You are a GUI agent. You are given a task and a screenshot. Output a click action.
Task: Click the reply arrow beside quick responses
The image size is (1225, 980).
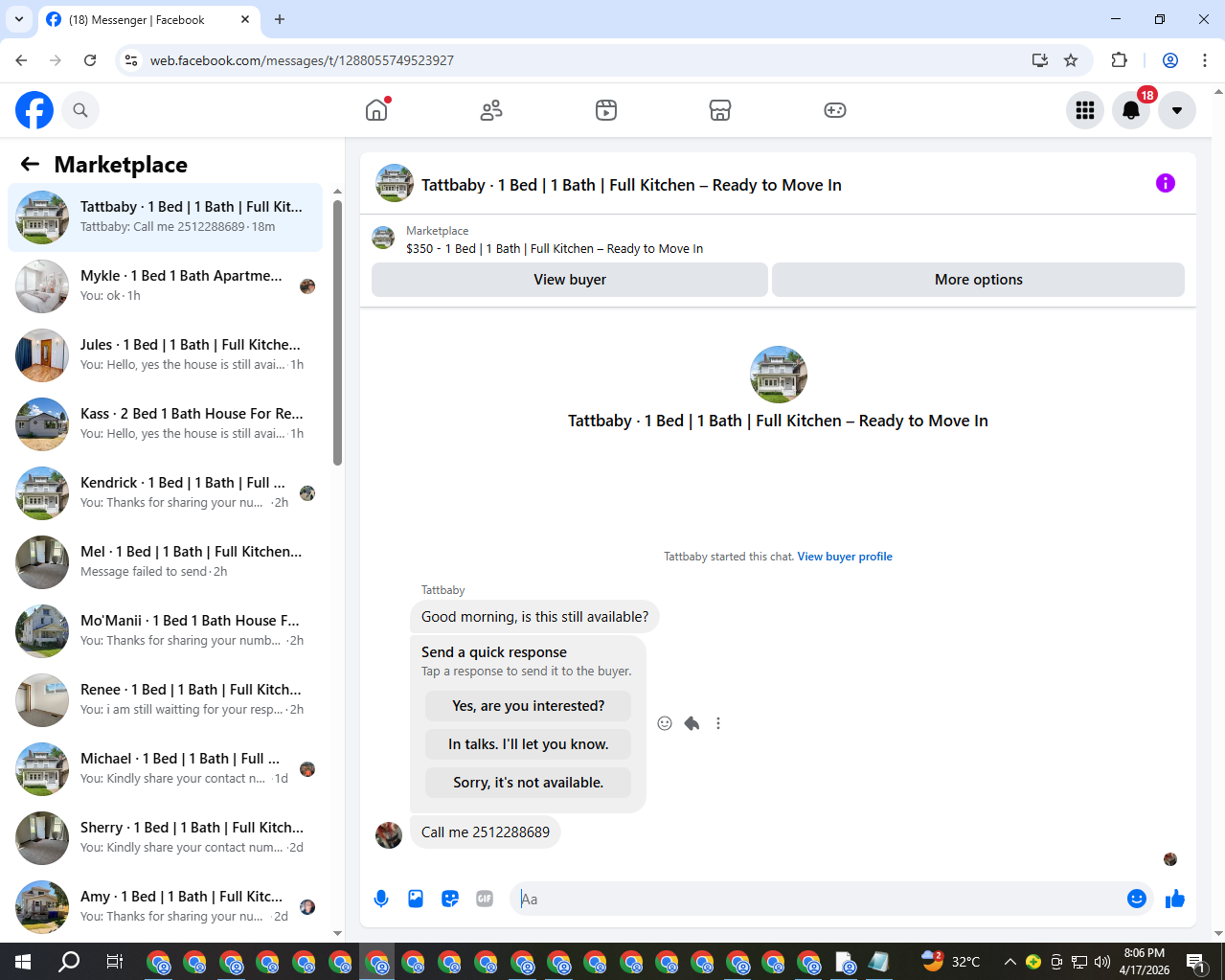click(692, 723)
